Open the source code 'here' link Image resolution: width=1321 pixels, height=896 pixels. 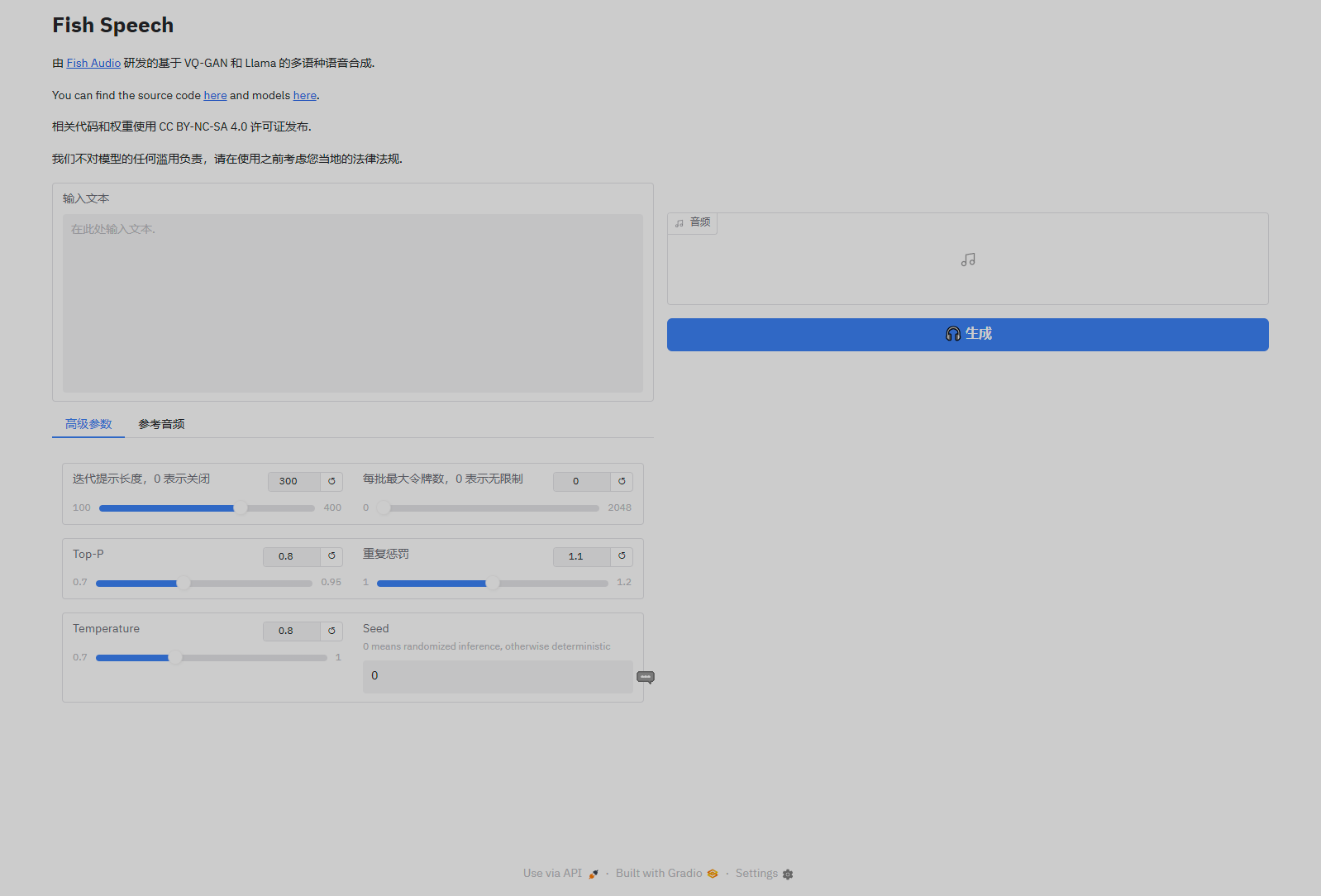(x=215, y=95)
